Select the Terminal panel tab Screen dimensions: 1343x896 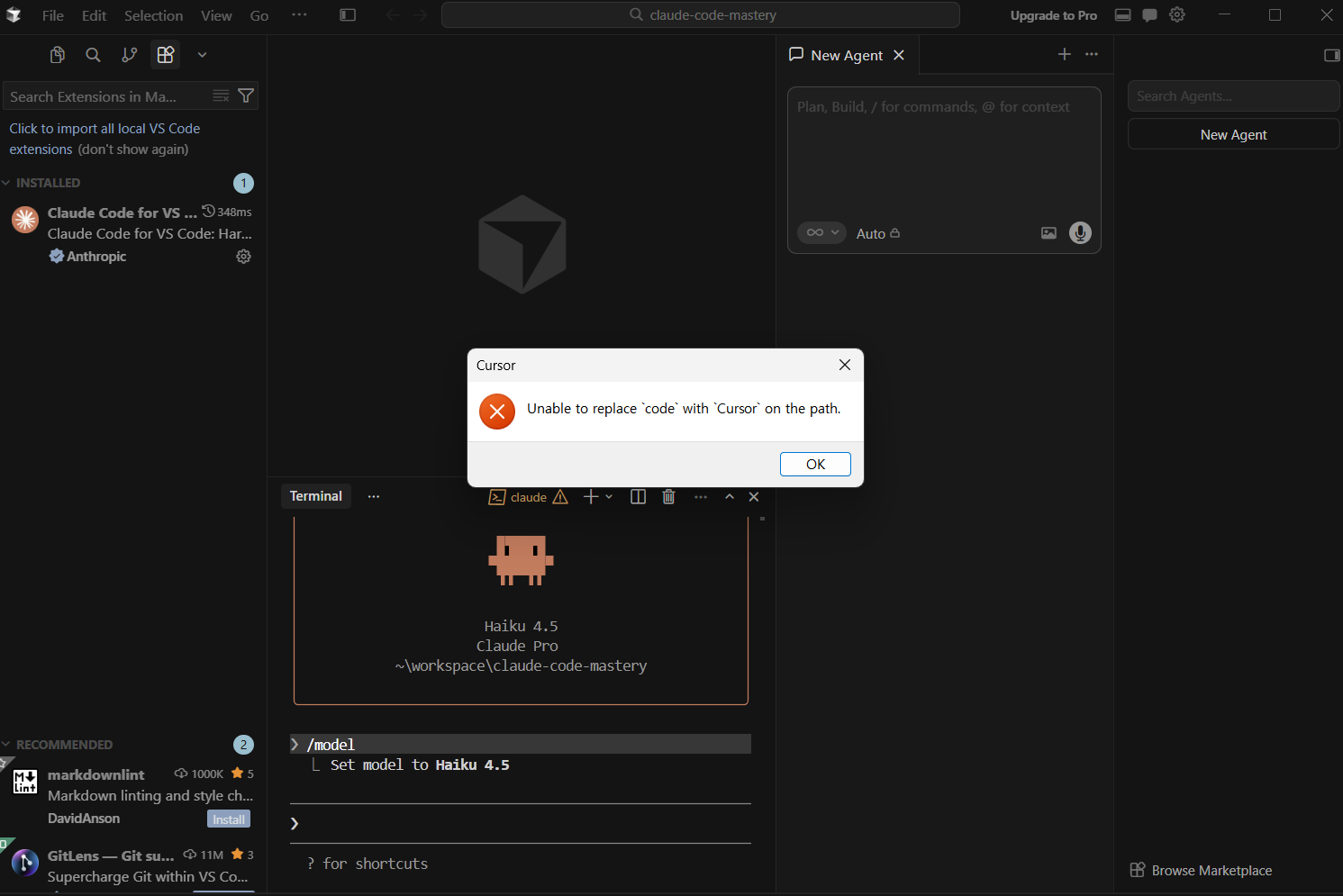[315, 496]
